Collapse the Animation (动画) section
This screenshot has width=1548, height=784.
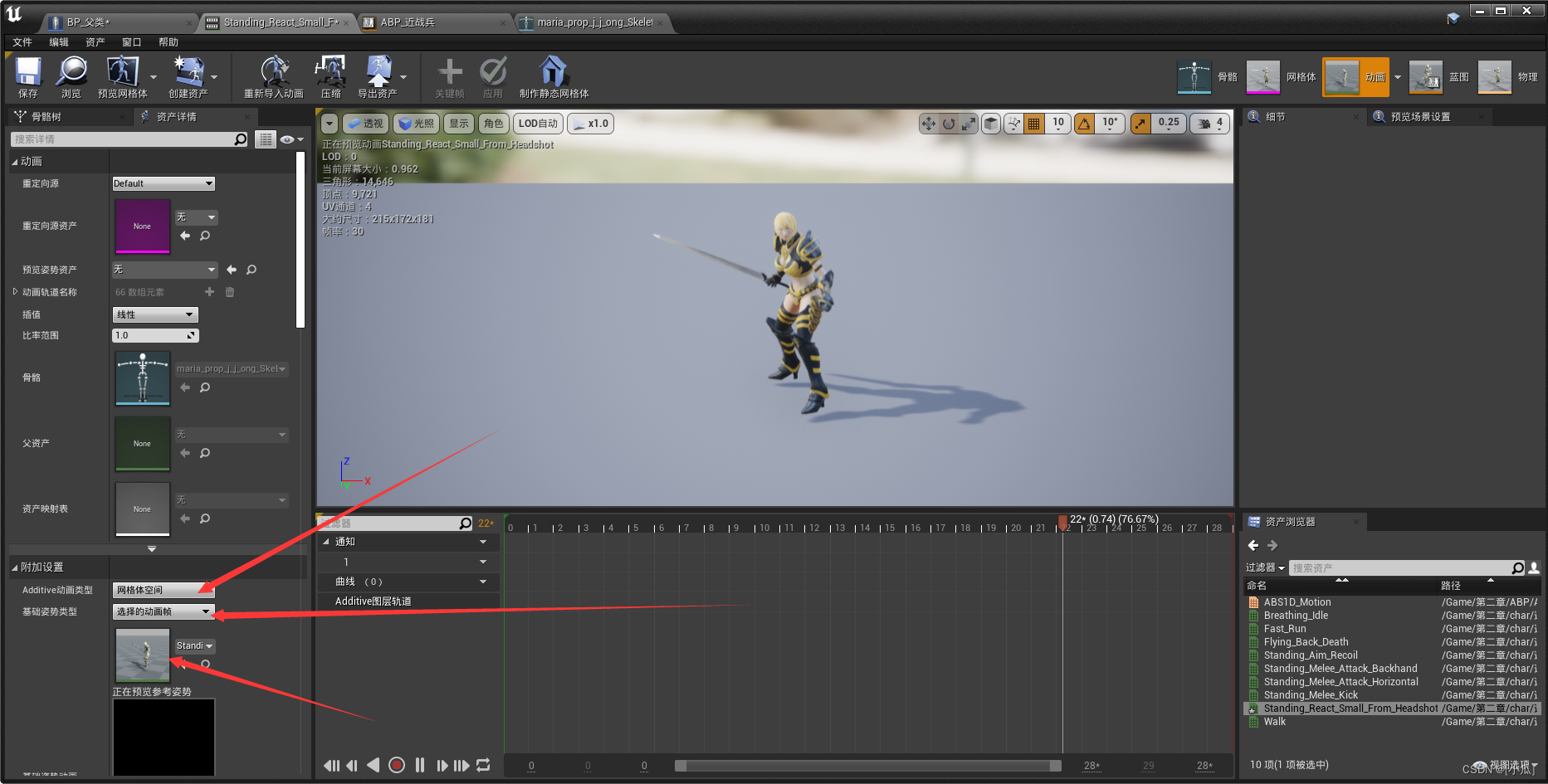(15, 162)
